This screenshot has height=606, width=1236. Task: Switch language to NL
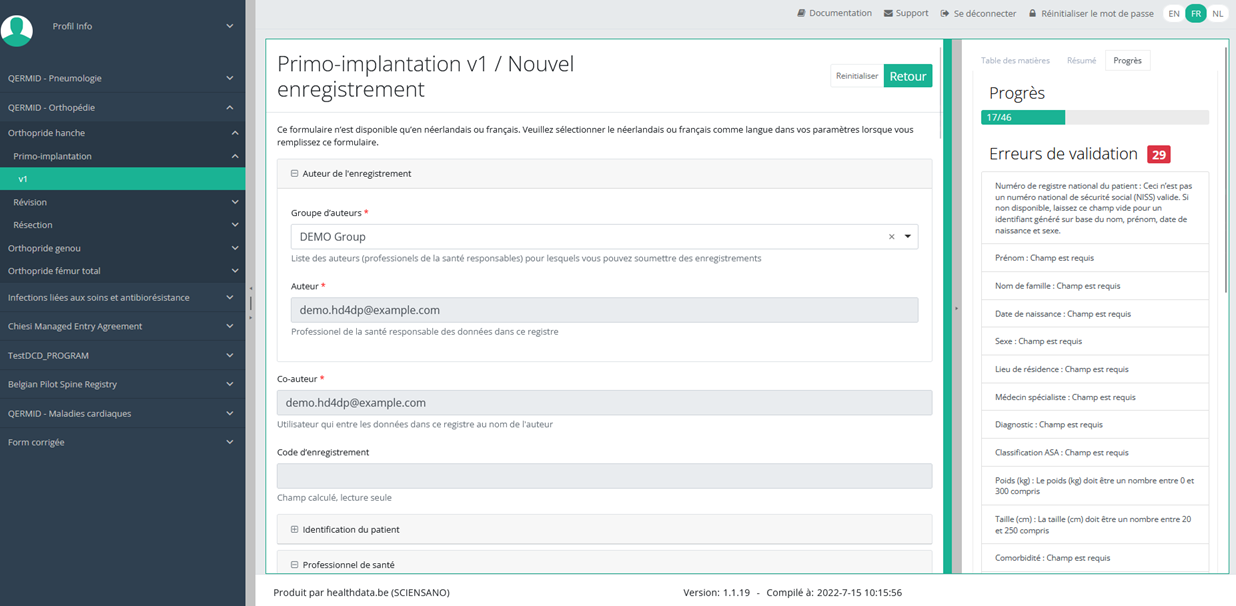(x=1217, y=14)
